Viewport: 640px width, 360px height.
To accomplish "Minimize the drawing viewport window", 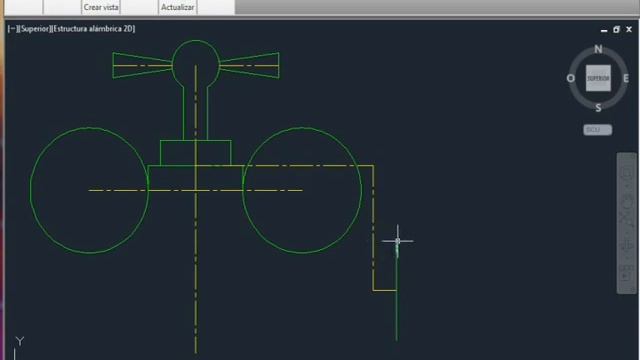I will click(x=604, y=30).
